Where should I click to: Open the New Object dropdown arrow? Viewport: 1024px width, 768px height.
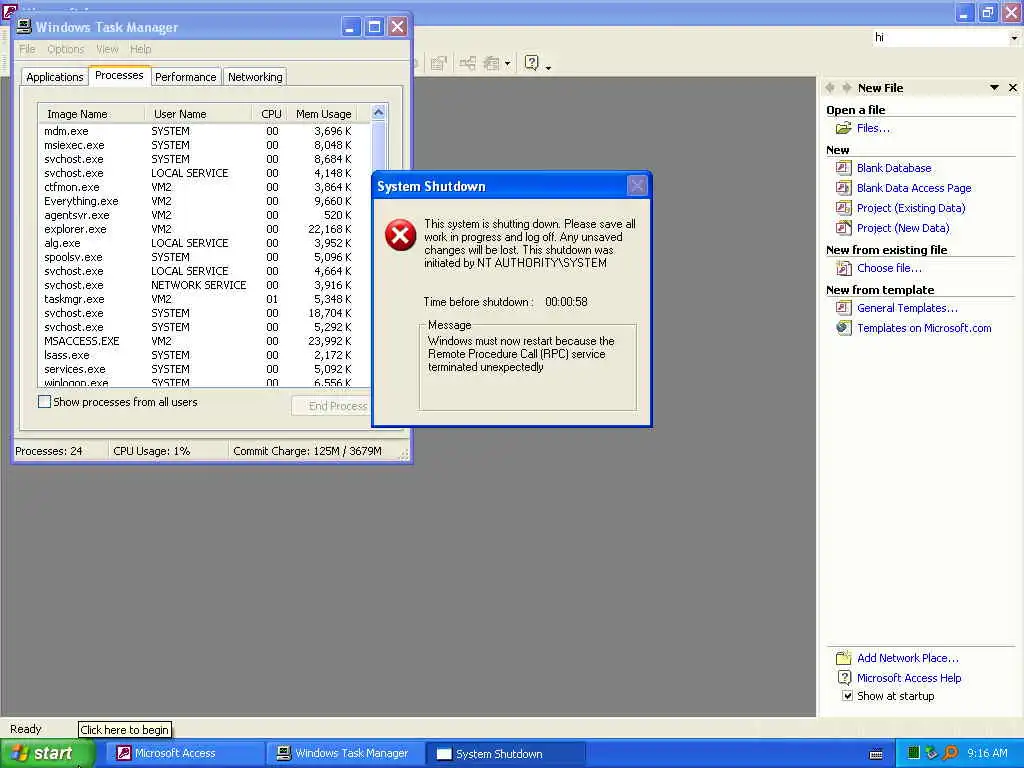[x=507, y=63]
